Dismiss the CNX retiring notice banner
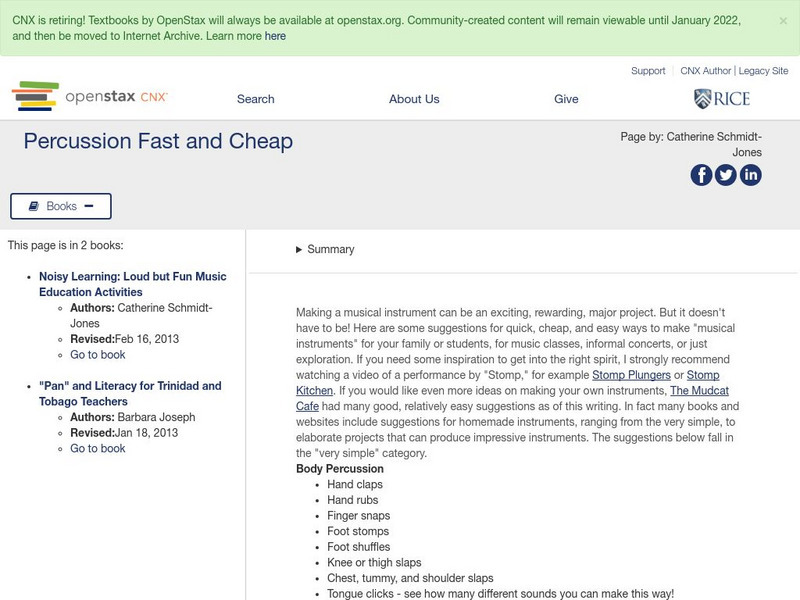The width and height of the screenshot is (800, 600). [783, 20]
